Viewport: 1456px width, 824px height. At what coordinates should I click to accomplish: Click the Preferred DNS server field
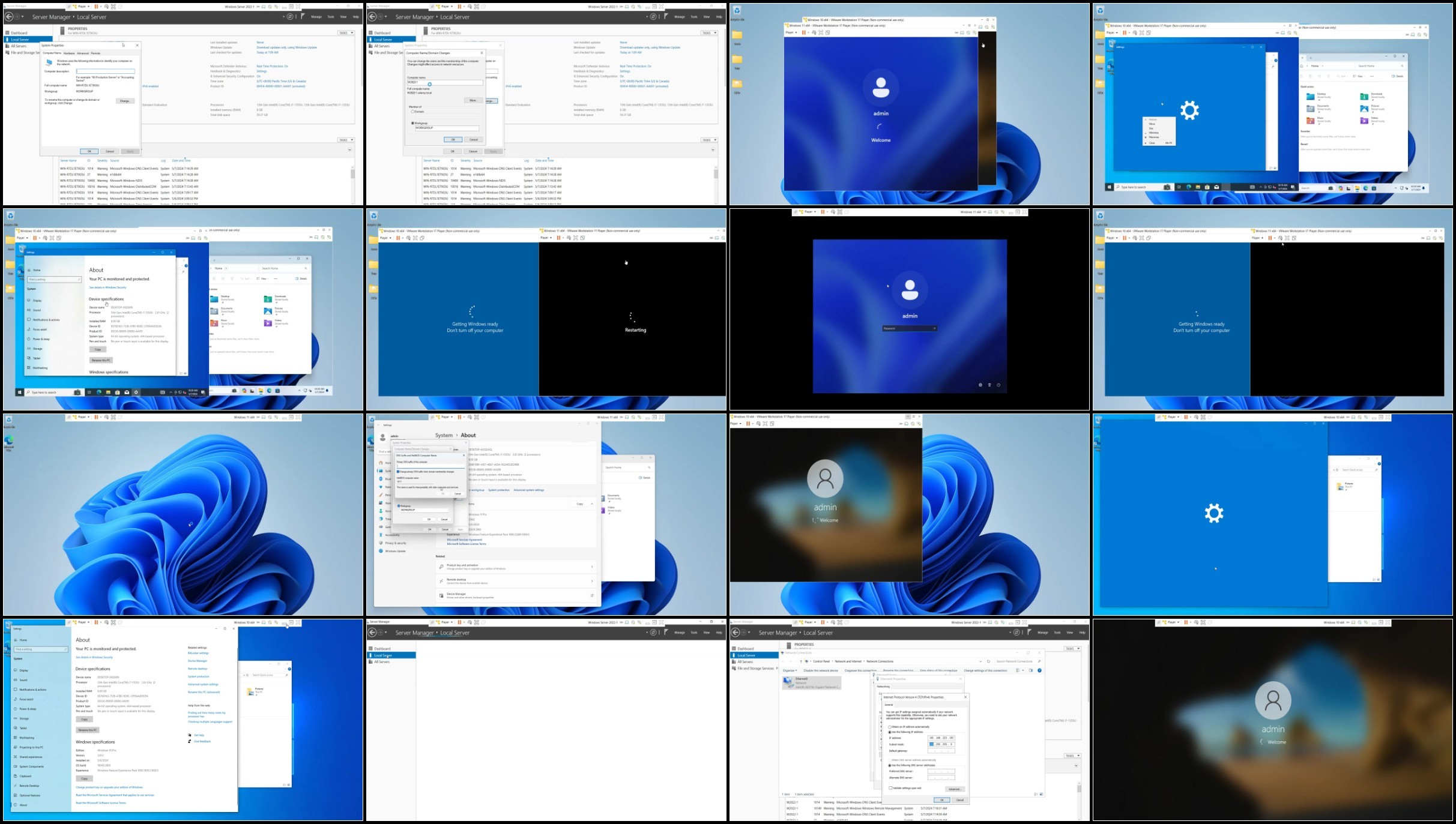(941, 771)
